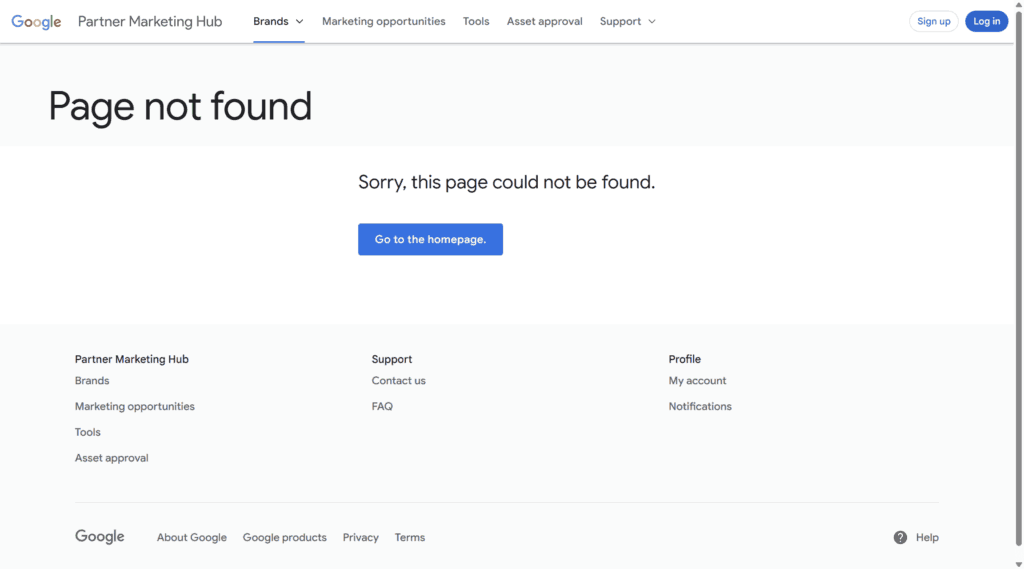Open the FAQ link
Image resolution: width=1024 pixels, height=569 pixels.
tap(382, 406)
